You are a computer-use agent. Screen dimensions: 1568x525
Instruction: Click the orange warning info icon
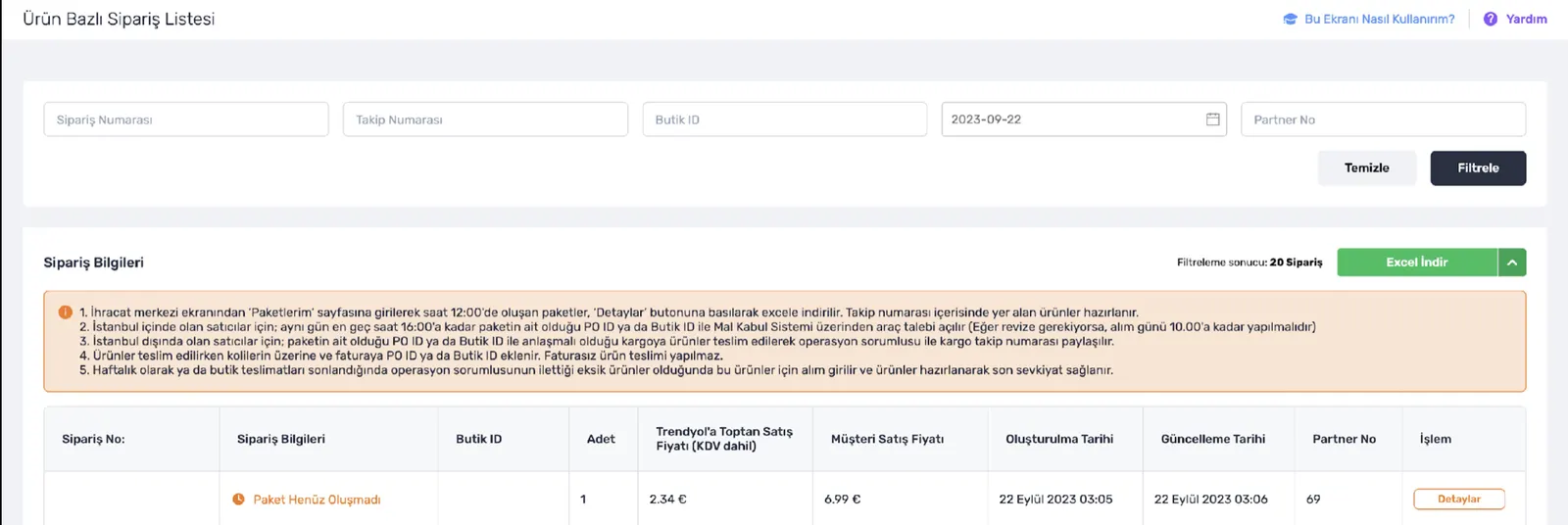click(66, 312)
